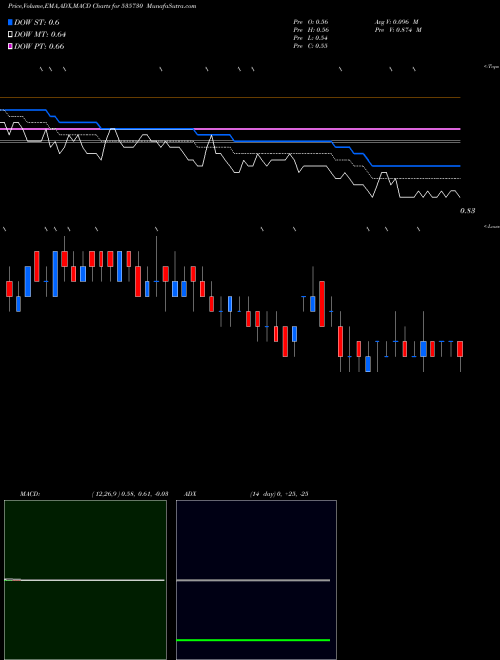Select the 'DOW ST: 0.6' legend text

coord(37,23)
